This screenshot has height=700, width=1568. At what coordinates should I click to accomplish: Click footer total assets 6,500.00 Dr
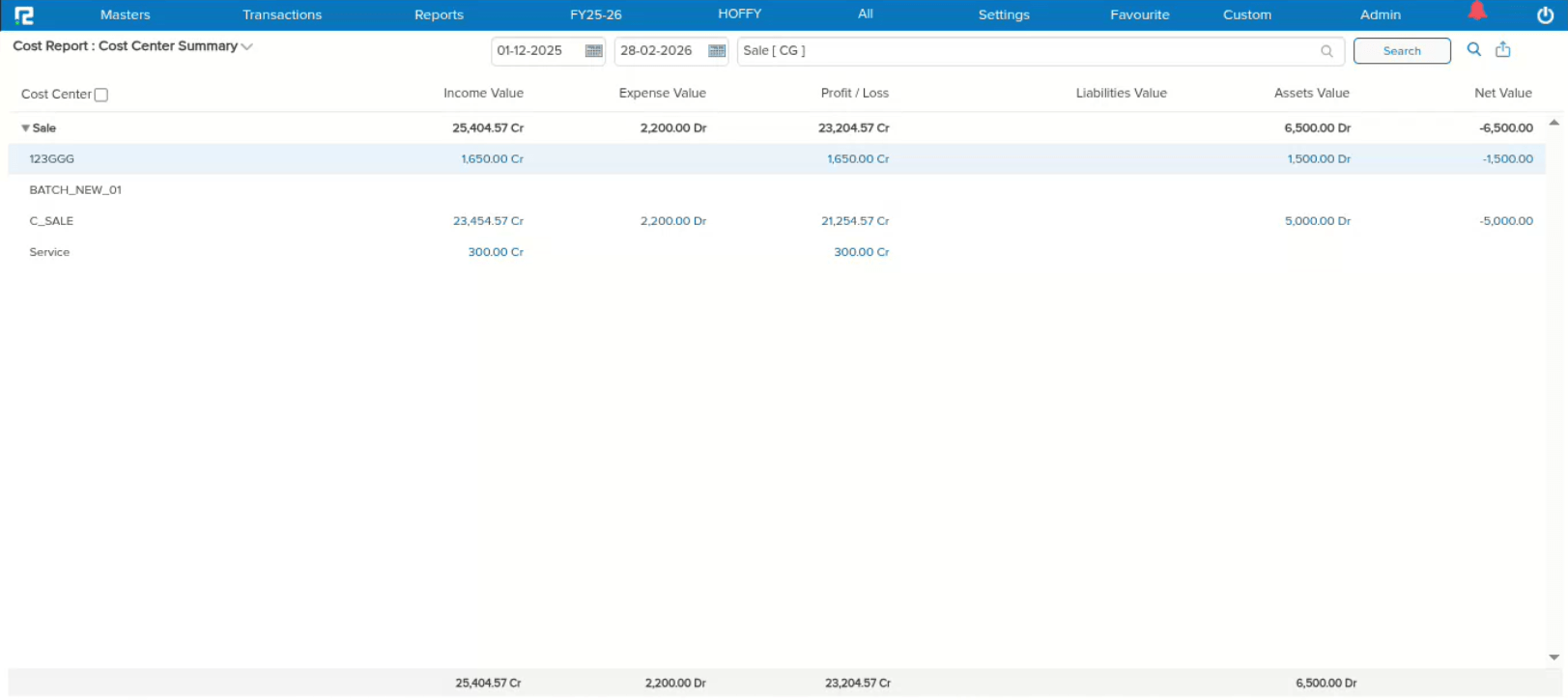[x=1326, y=684]
